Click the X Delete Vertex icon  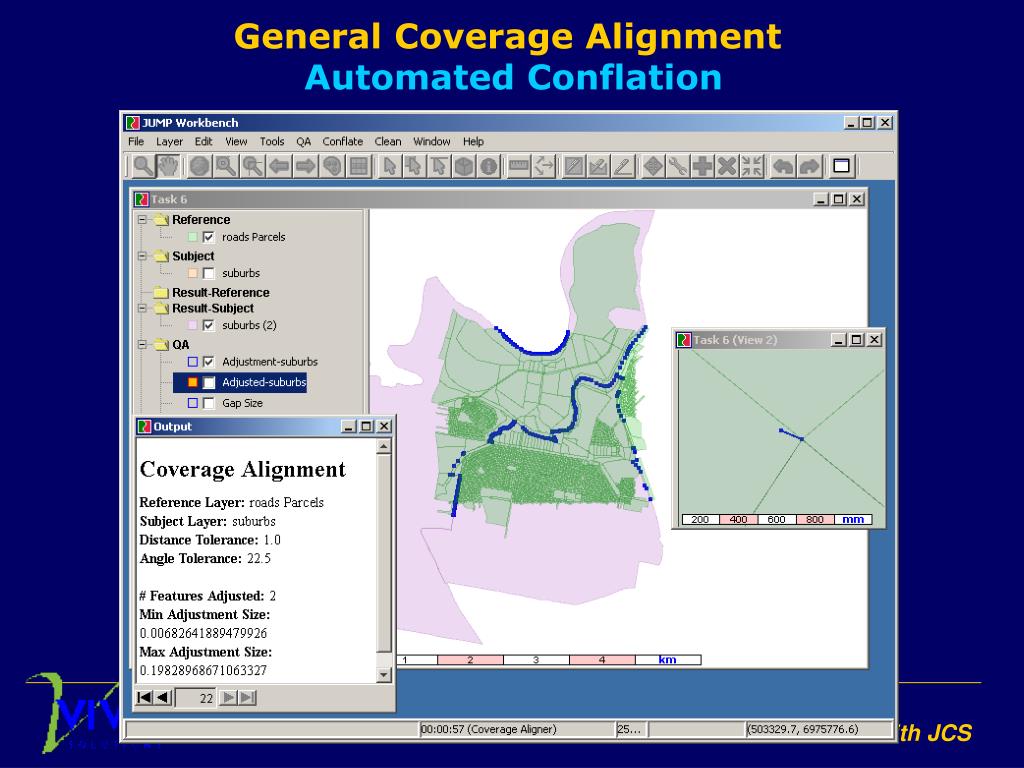pyautogui.click(x=727, y=166)
